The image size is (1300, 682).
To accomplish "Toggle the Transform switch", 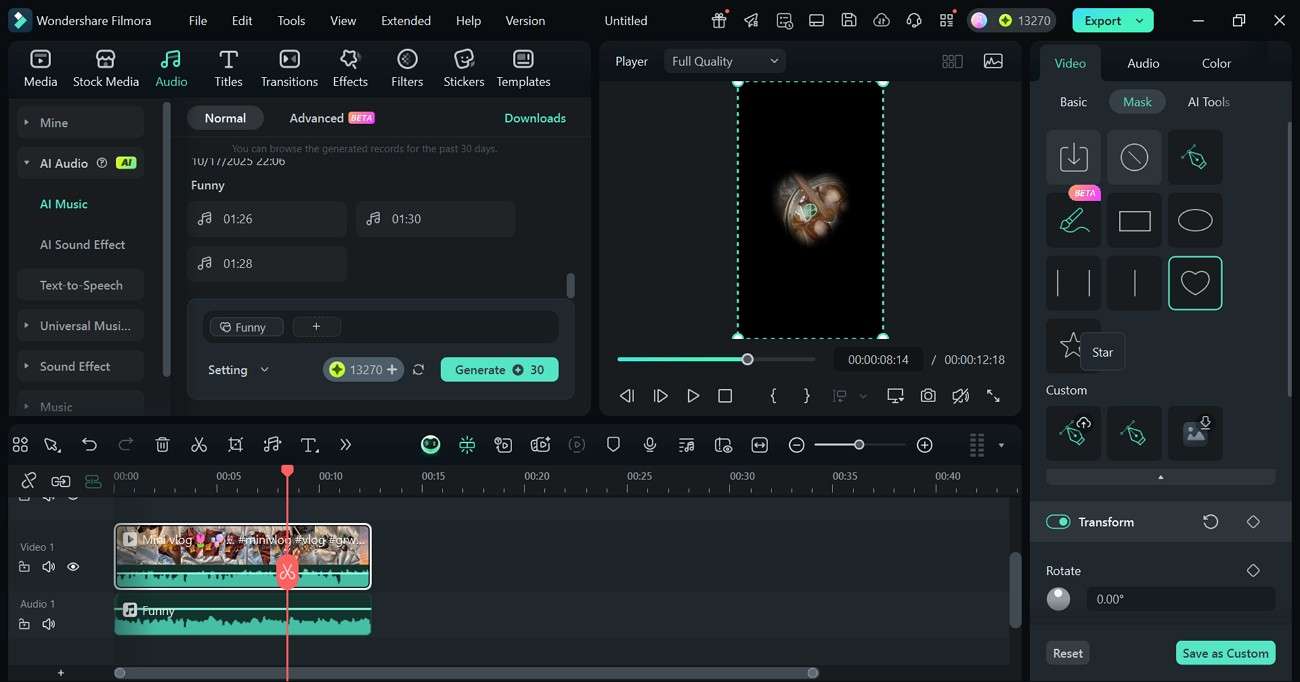I will click(1058, 522).
